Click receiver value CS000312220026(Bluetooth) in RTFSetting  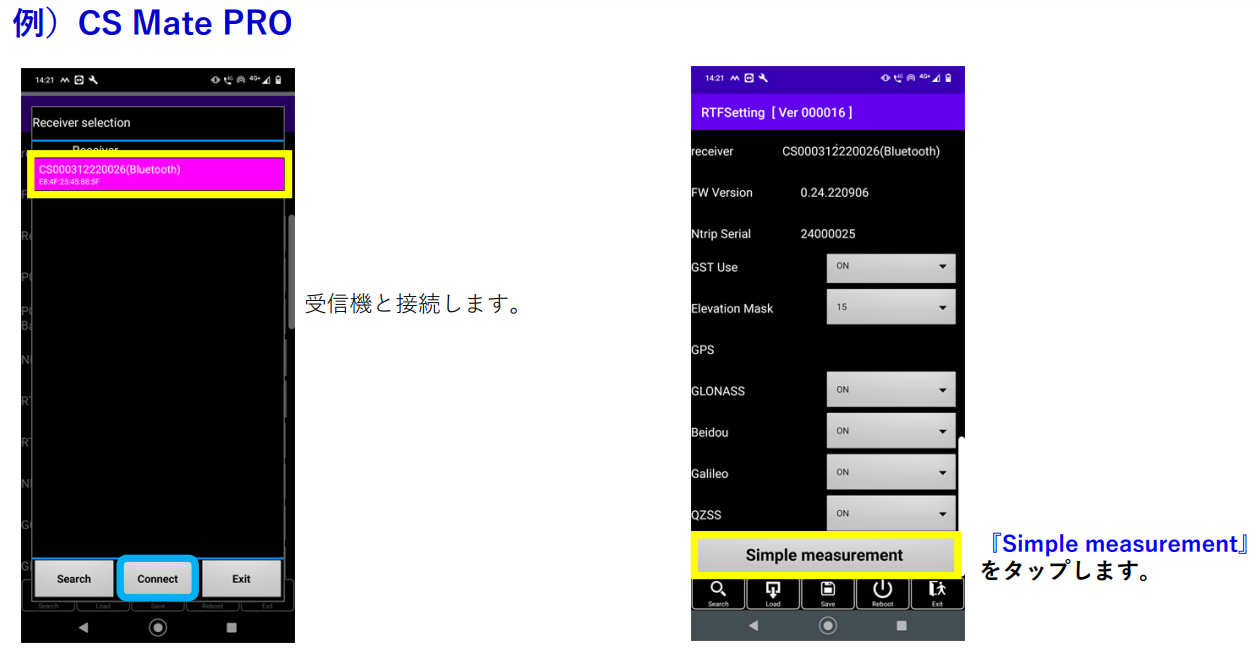[x=861, y=151]
